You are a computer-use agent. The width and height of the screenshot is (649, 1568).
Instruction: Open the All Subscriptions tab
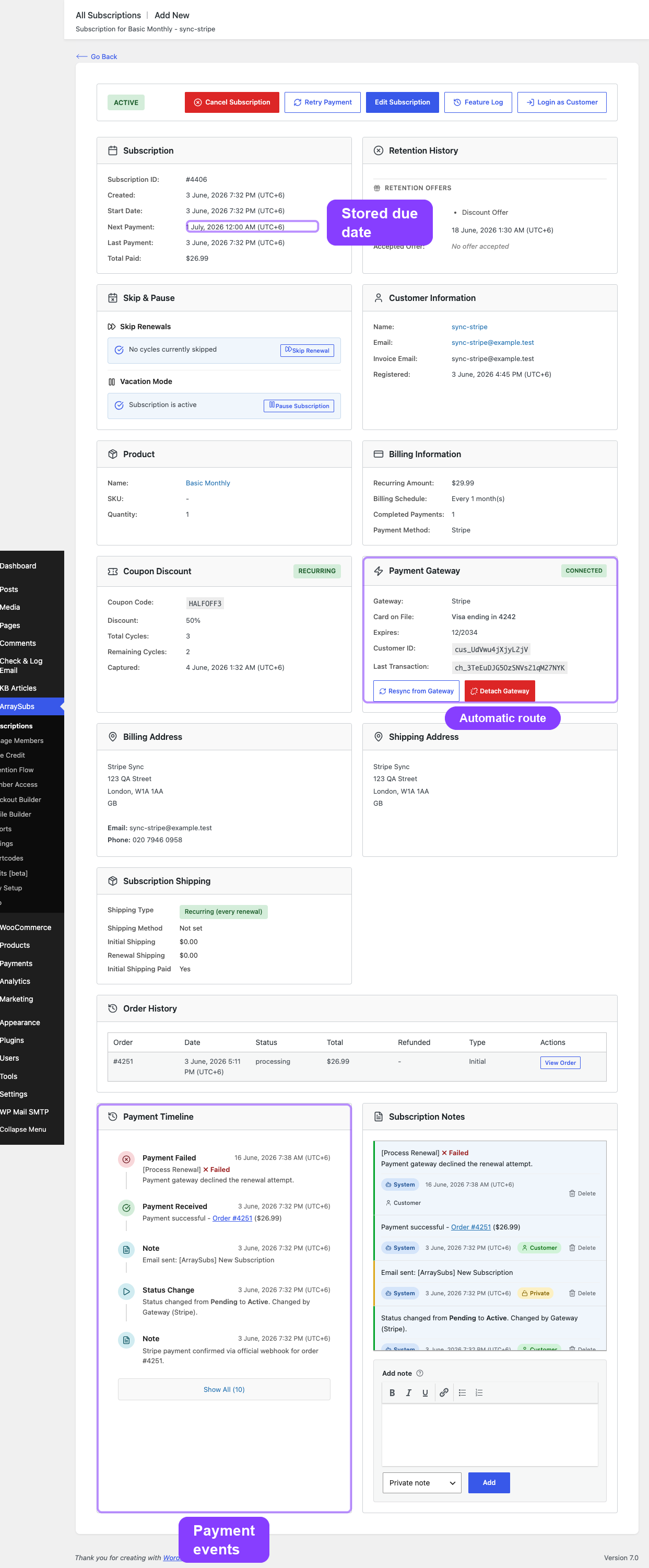point(108,15)
